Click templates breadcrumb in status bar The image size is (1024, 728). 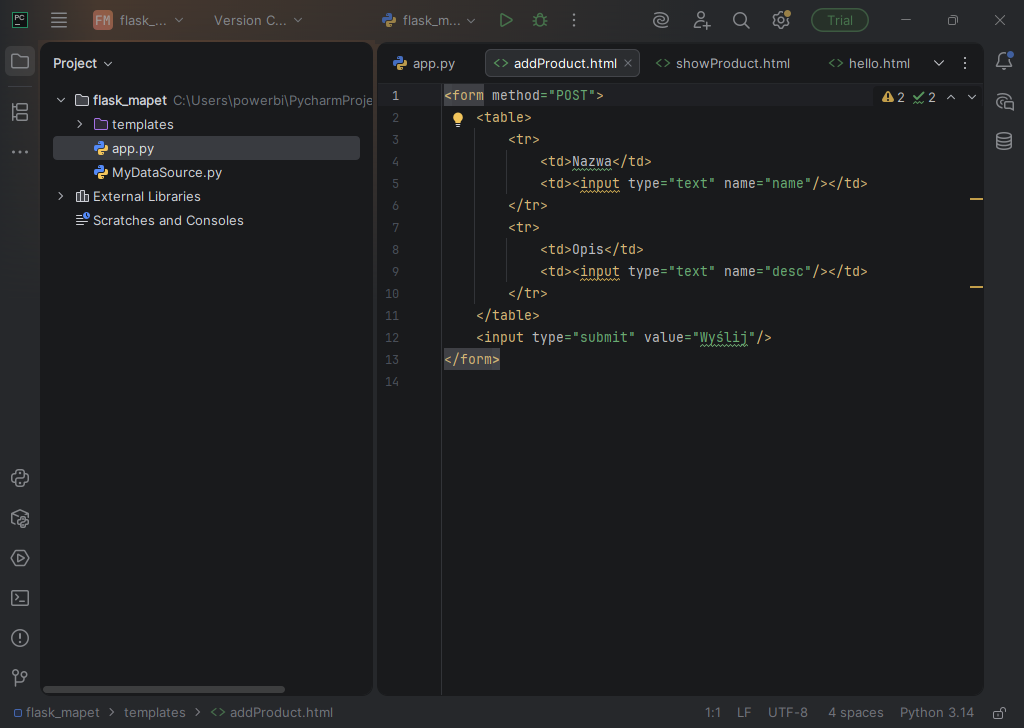(155, 712)
